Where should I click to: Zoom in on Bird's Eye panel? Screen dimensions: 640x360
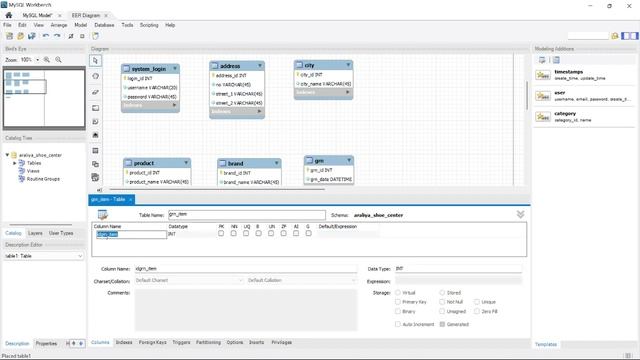click(47, 60)
